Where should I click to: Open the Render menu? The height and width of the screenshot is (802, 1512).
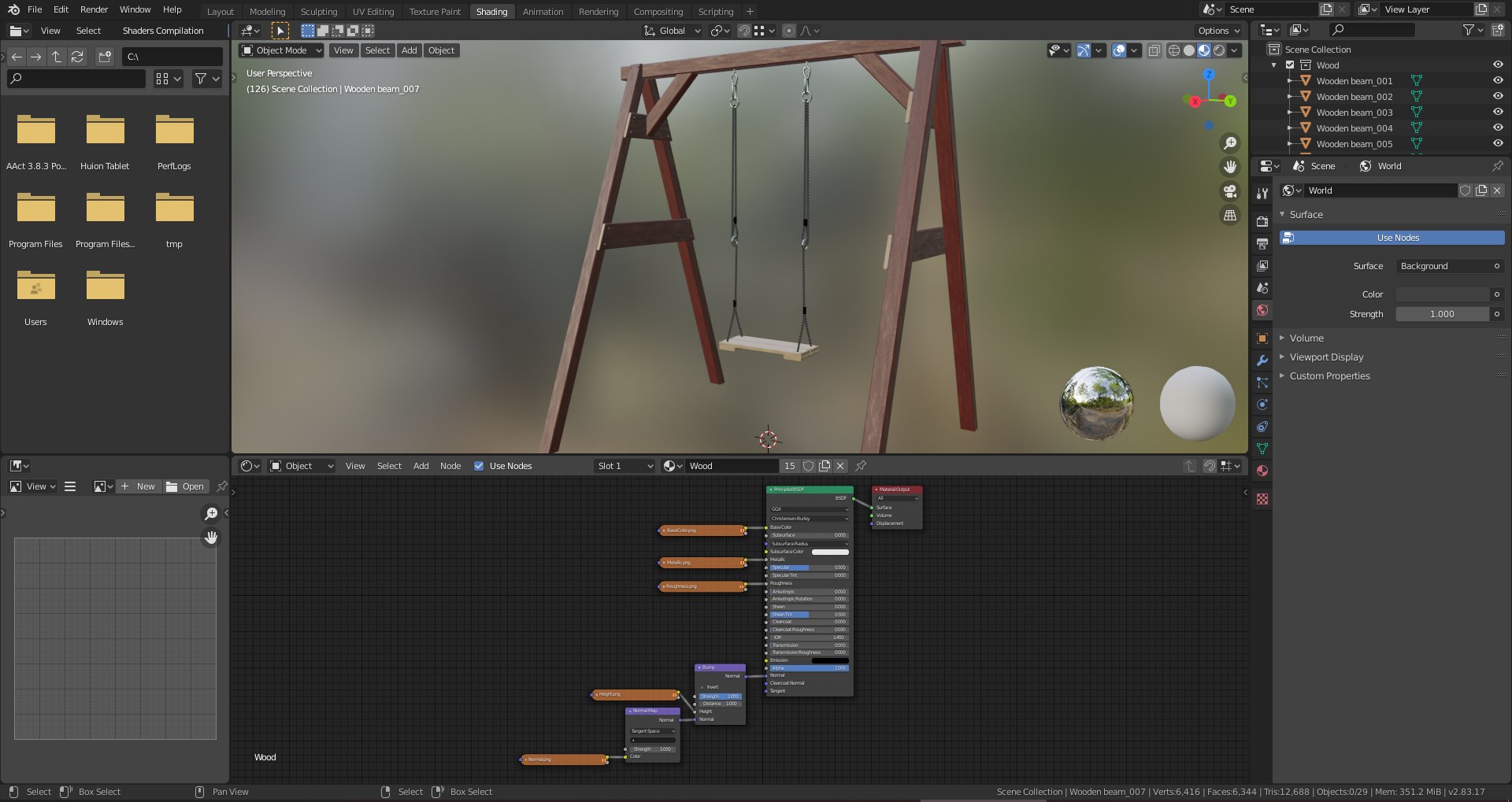[94, 9]
